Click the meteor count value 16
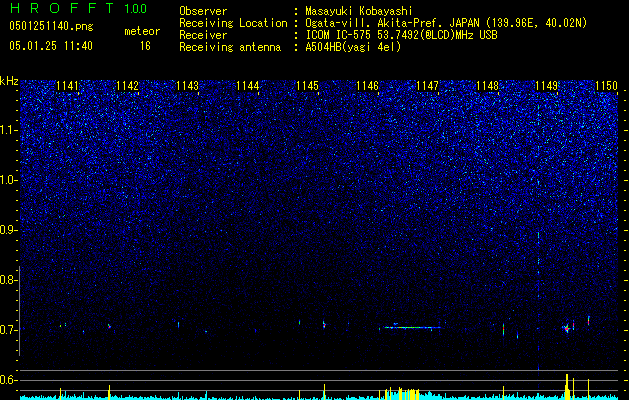The height and width of the screenshot is (400, 629). [145, 46]
